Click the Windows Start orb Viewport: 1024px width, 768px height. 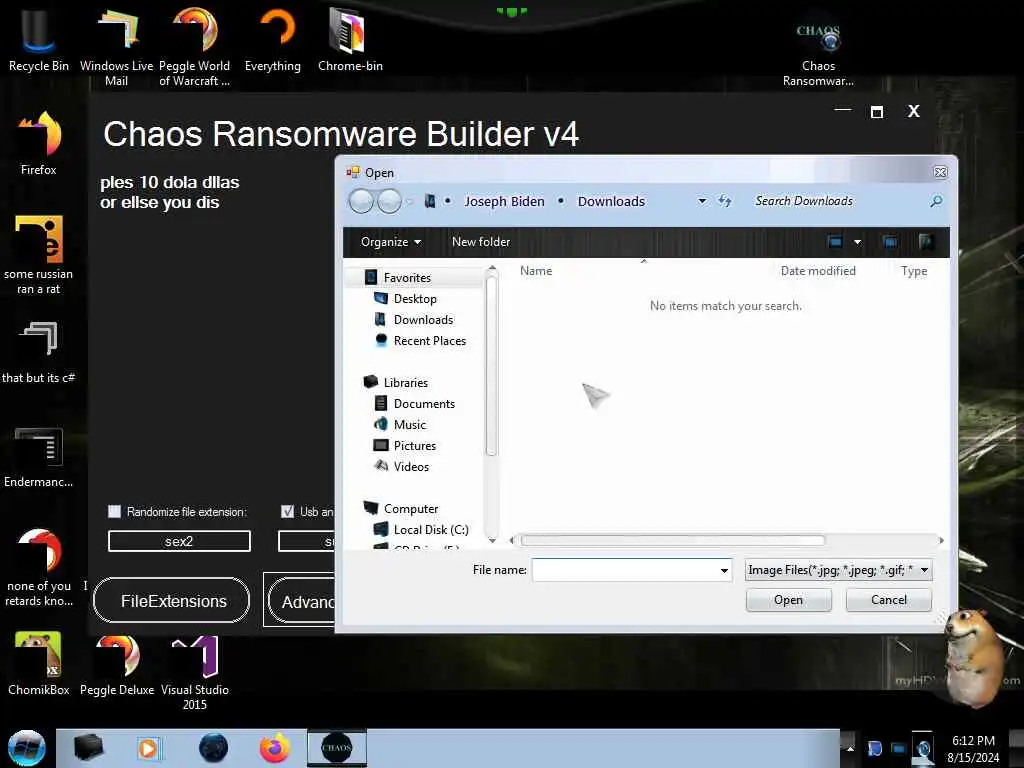click(x=26, y=748)
